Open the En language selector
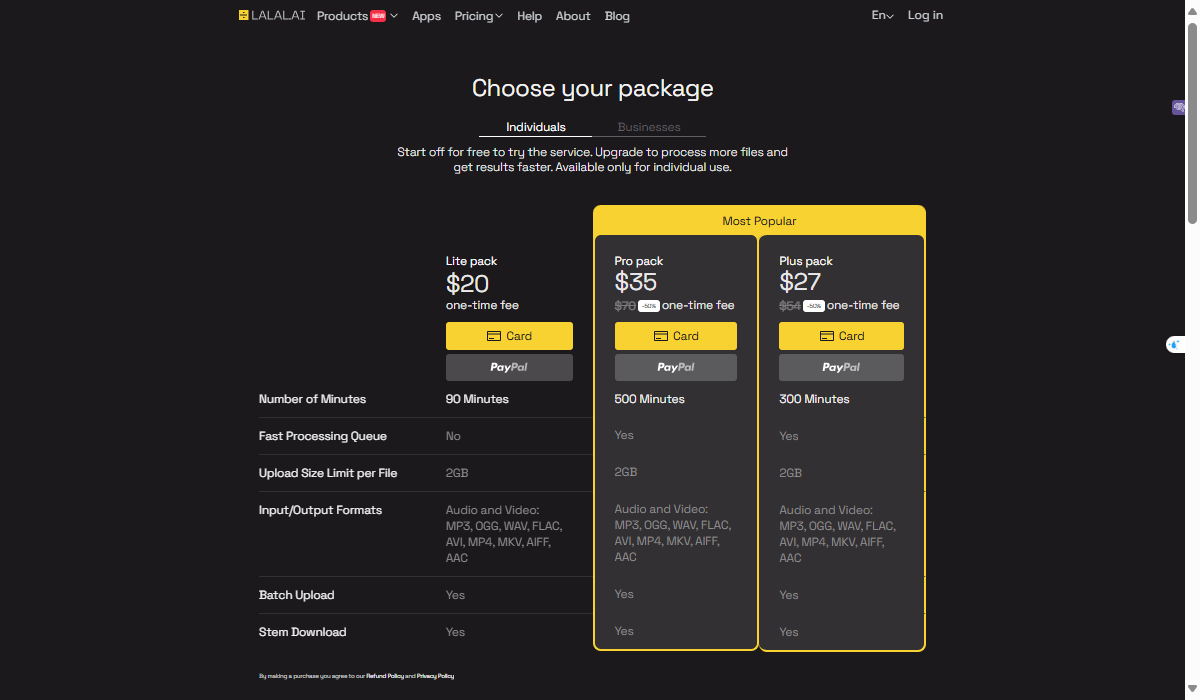 point(882,15)
